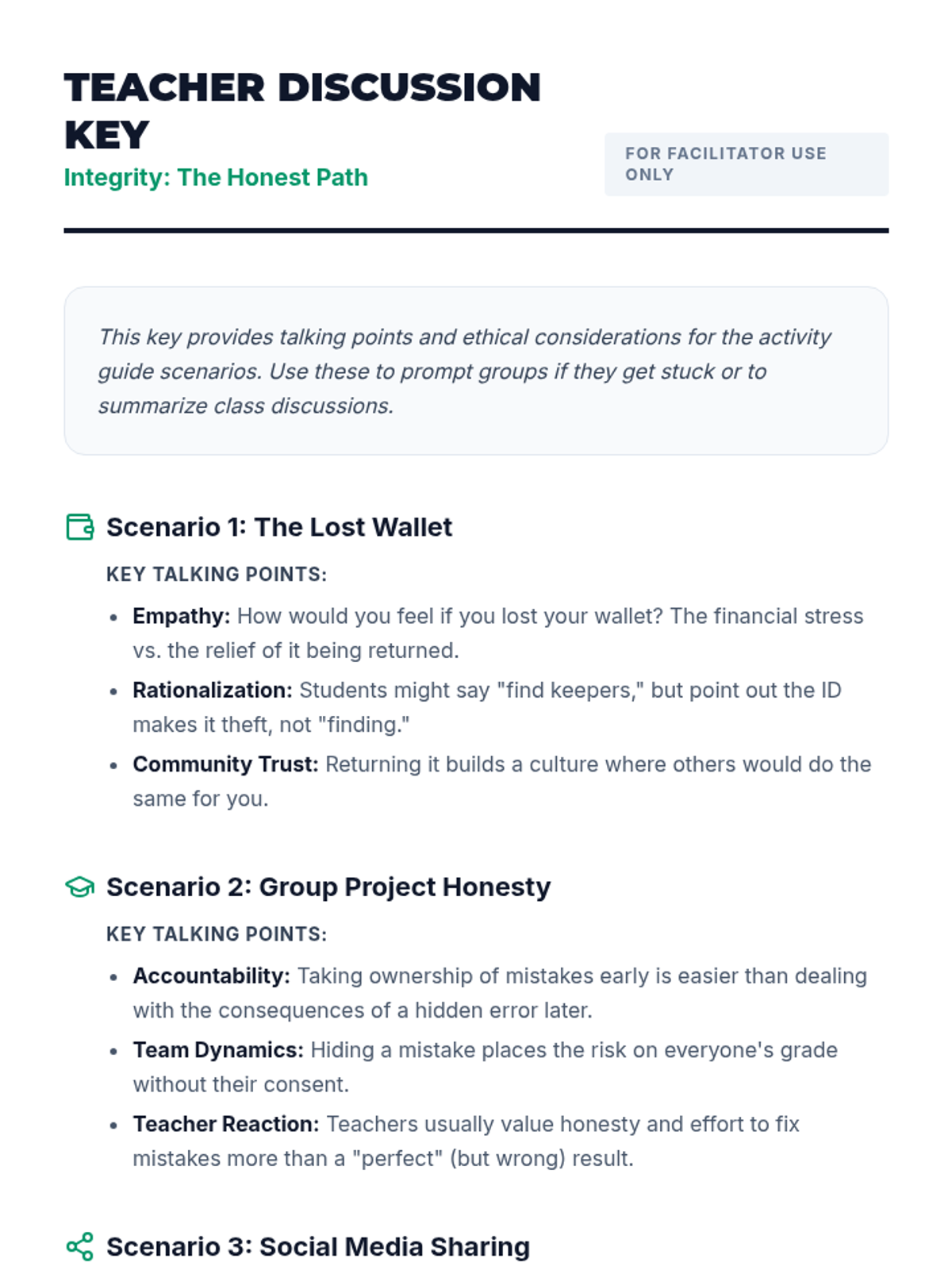This screenshot has width=952, height=1270.
Task: Click "Key Talking Points" label under Scenario 1
Action: [217, 574]
